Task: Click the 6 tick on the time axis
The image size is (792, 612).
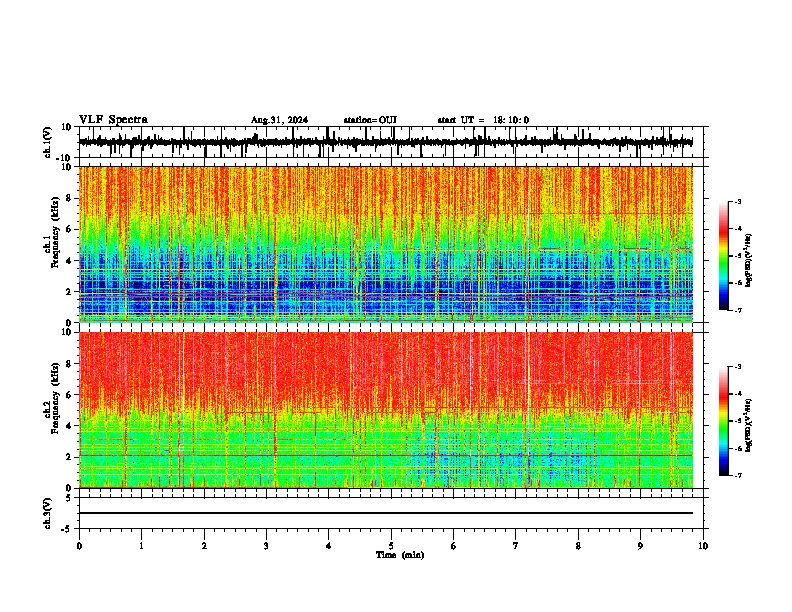Action: click(453, 546)
